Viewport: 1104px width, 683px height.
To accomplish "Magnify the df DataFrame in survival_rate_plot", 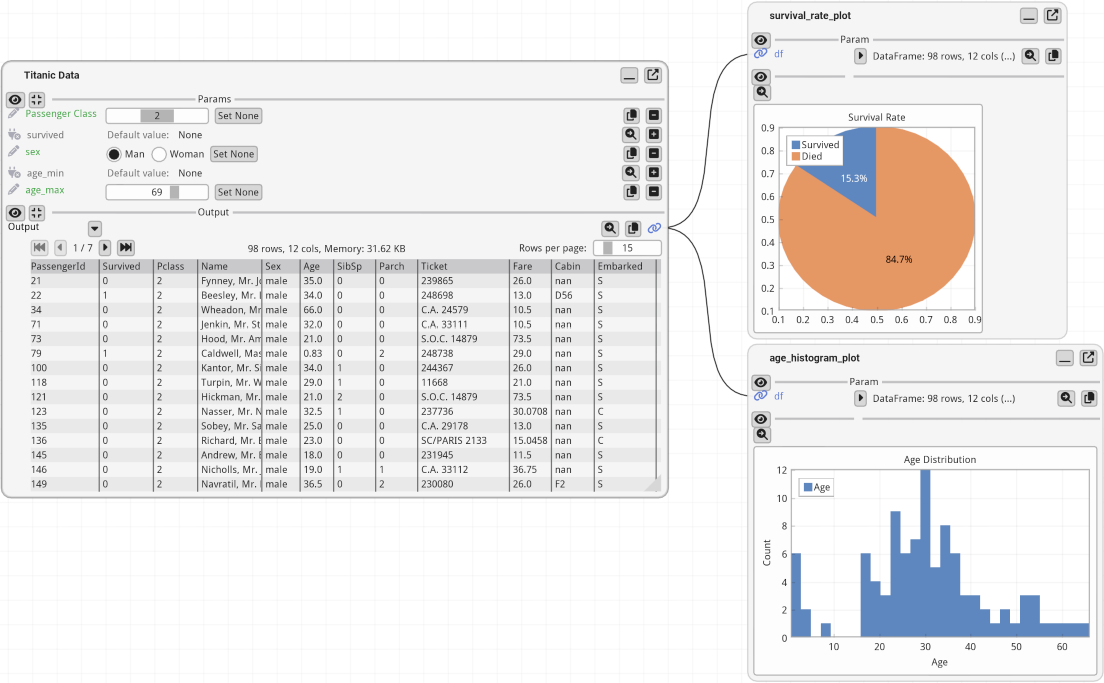I will (1030, 56).
